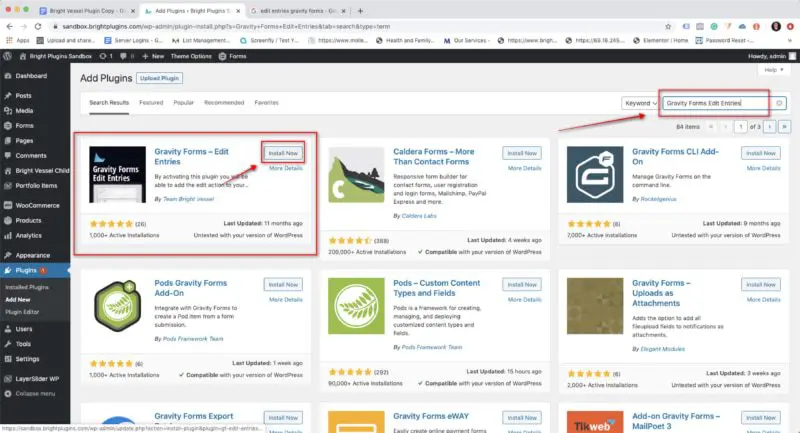This screenshot has height=433, width=800.
Task: Open the Analytics section
Action: point(29,235)
